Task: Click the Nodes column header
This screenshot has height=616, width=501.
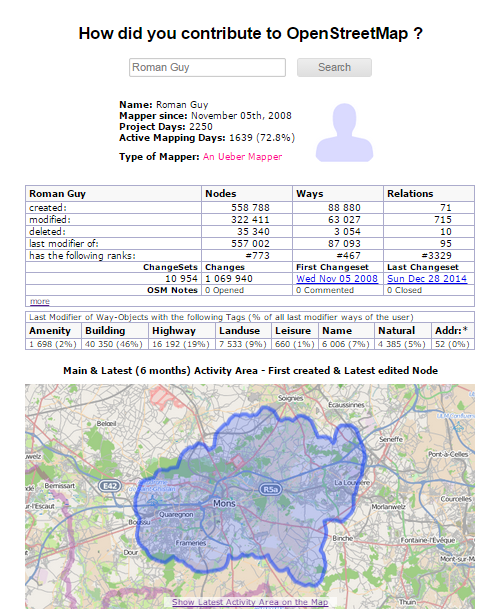Action: pos(220,194)
